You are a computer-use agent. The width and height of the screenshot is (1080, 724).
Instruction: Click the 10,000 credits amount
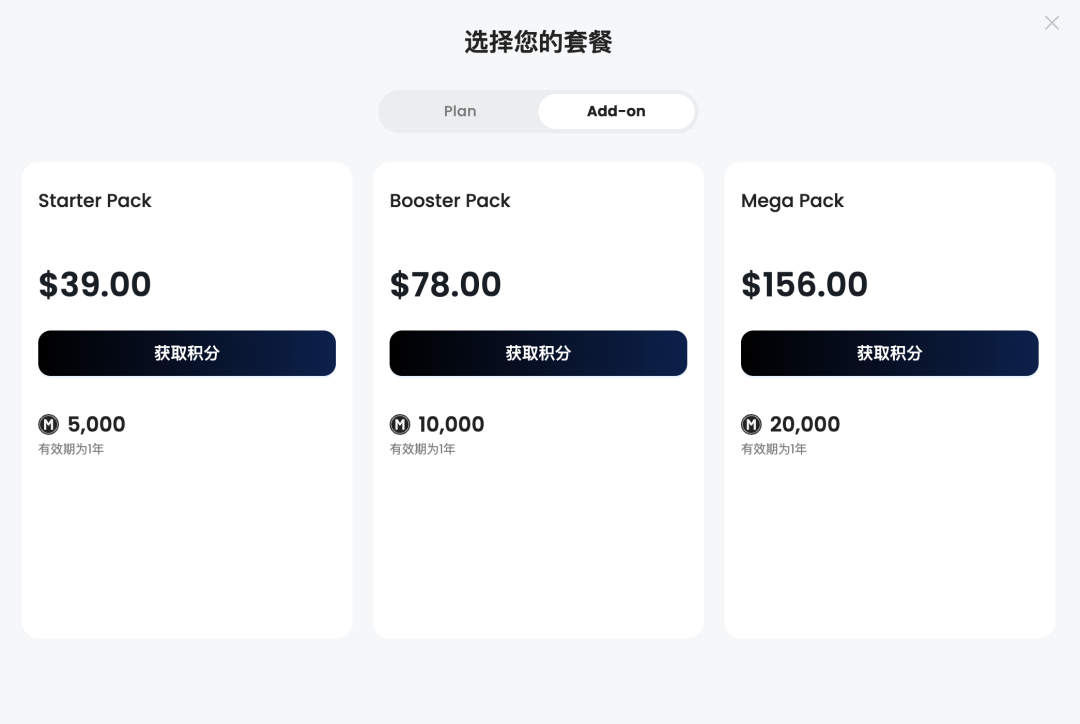coord(451,425)
